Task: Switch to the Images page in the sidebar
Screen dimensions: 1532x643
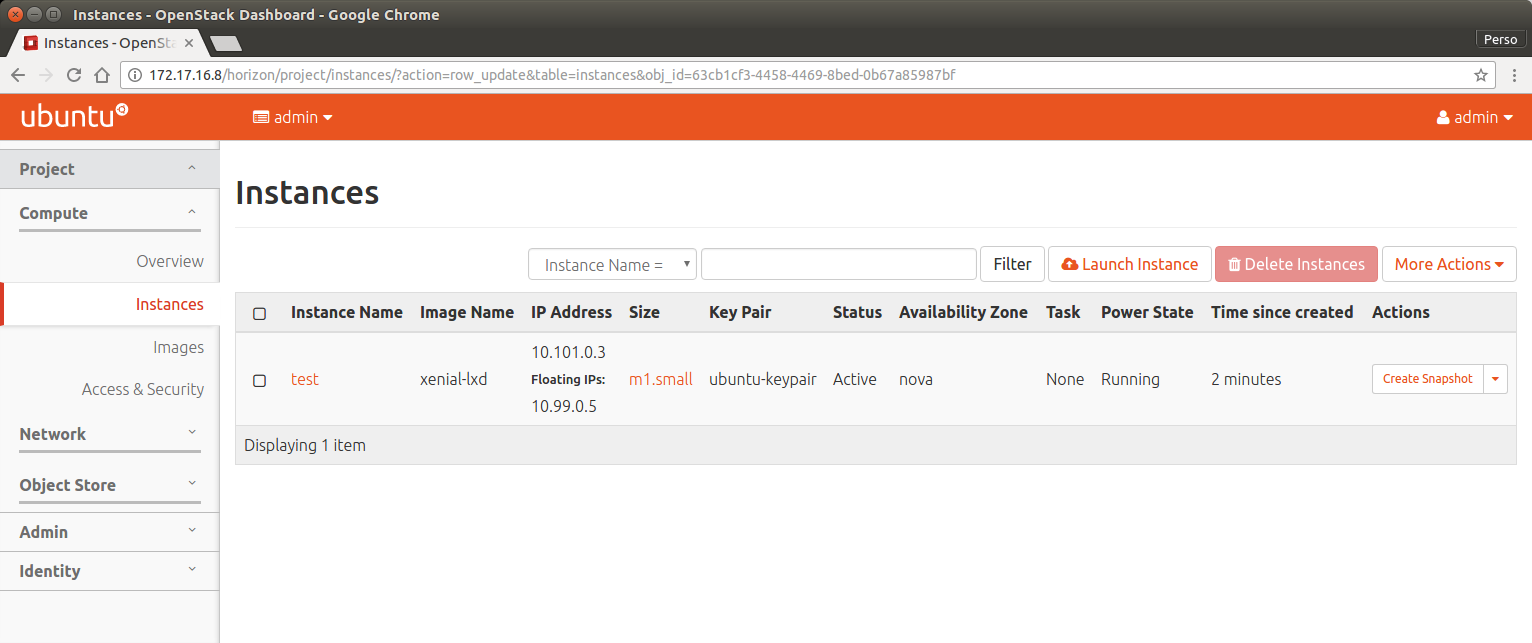Action: coord(178,347)
